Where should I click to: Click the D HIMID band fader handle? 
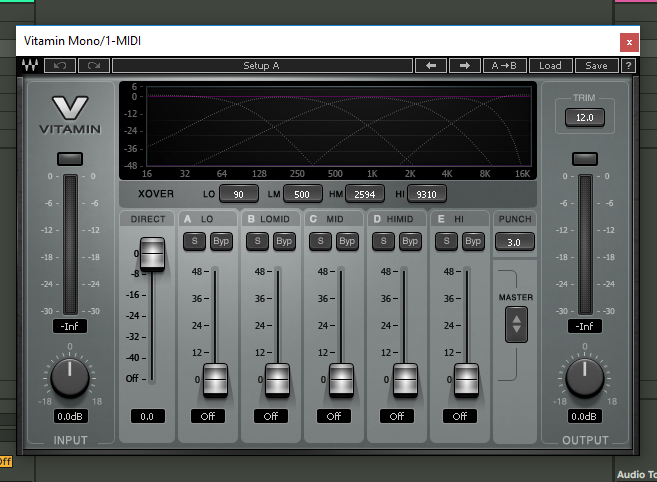pos(405,380)
